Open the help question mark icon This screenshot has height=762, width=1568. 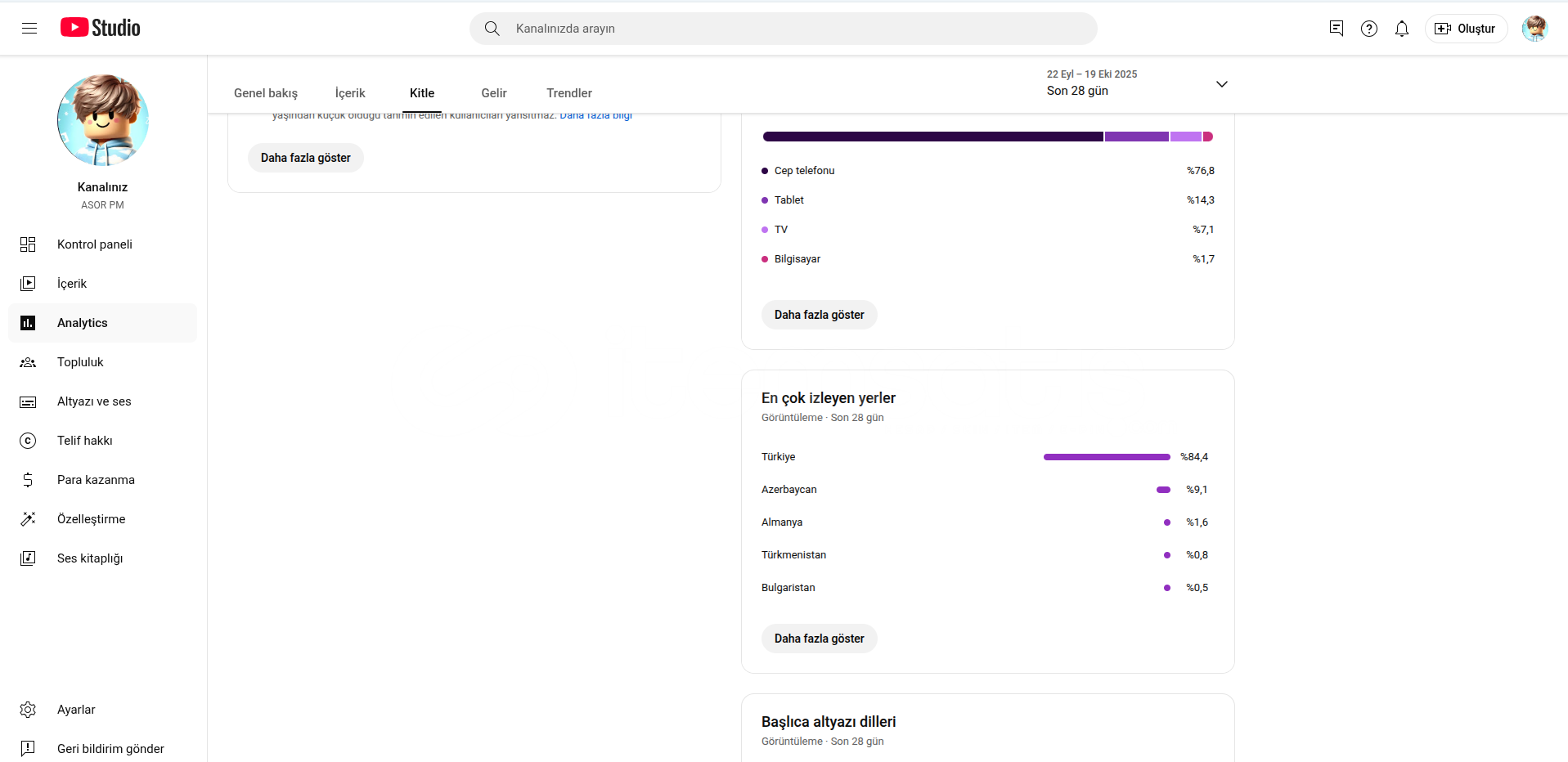click(1368, 29)
